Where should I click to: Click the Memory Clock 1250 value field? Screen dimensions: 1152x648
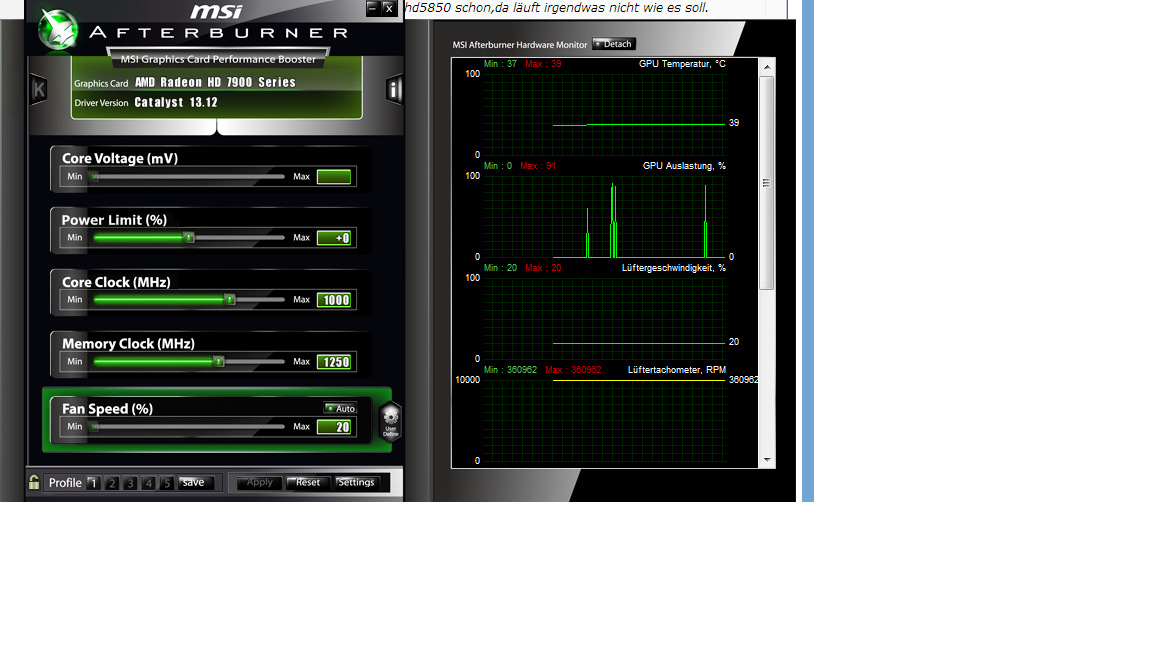(334, 361)
